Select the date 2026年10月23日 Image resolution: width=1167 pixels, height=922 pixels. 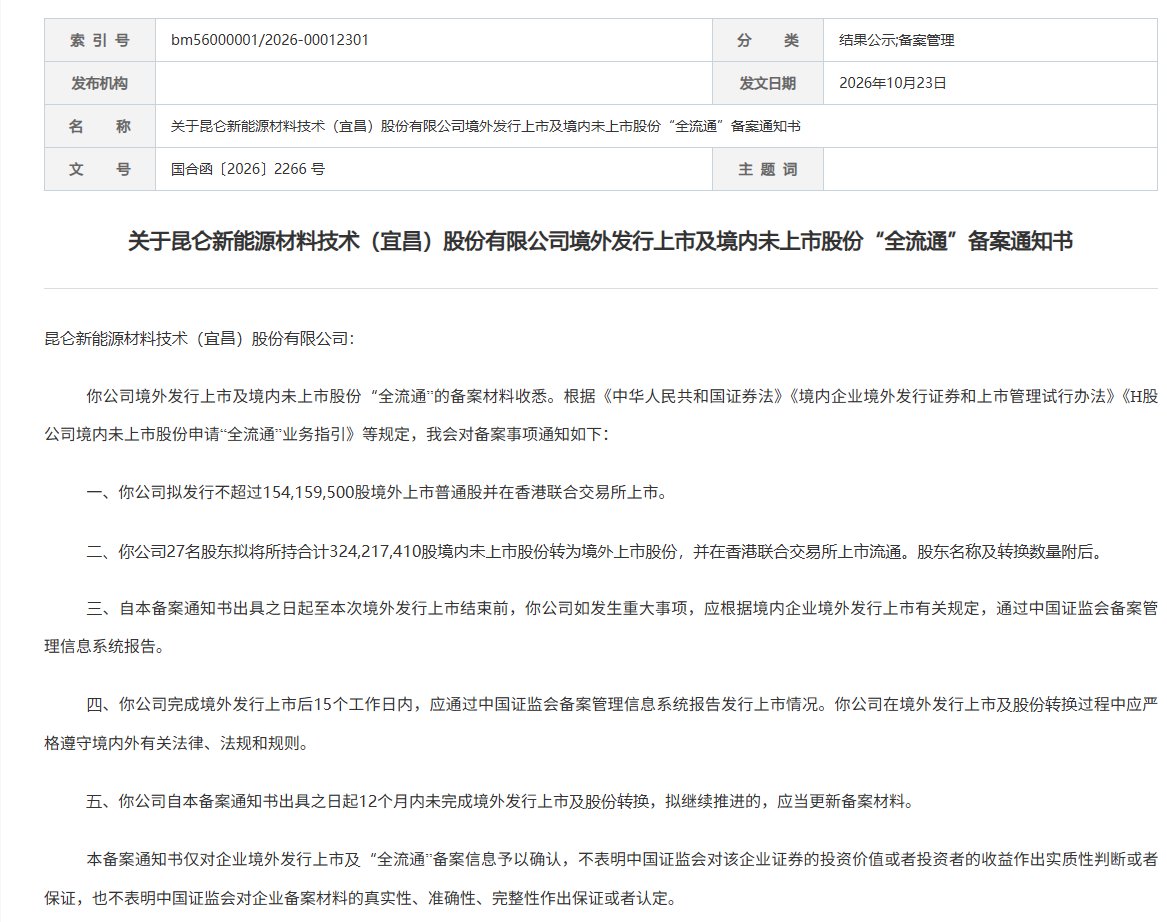pos(892,83)
